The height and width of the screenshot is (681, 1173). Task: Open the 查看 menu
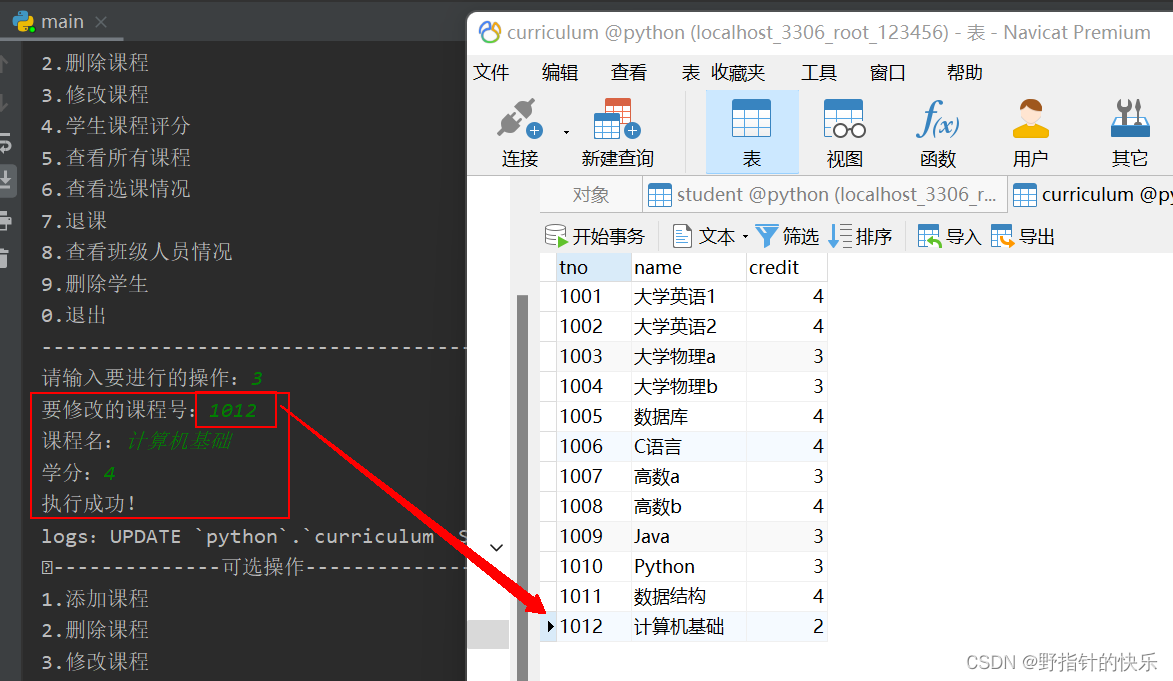point(628,73)
